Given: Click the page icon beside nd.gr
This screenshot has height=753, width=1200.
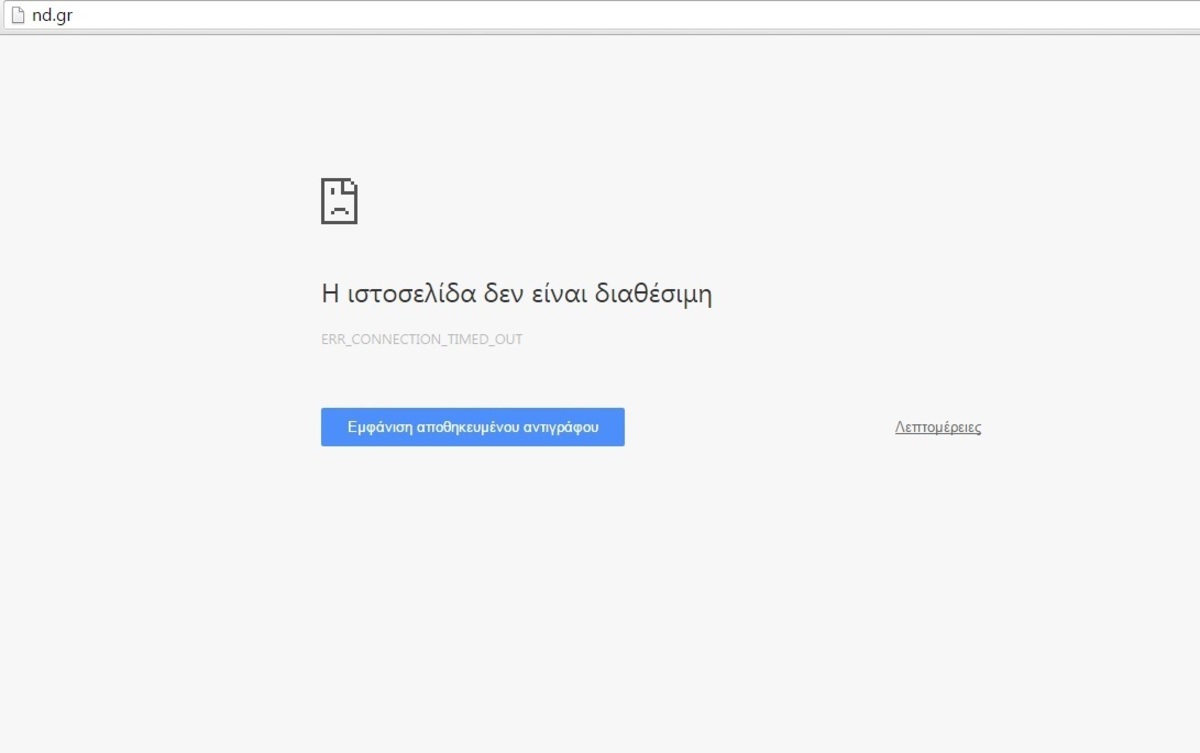Looking at the screenshot, I should pyautogui.click(x=16, y=15).
